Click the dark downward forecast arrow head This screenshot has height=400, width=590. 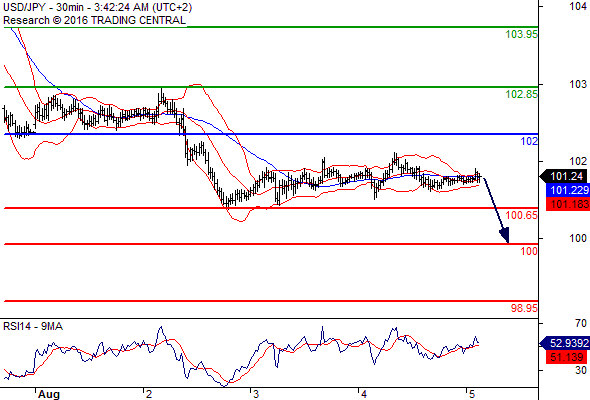click(505, 235)
